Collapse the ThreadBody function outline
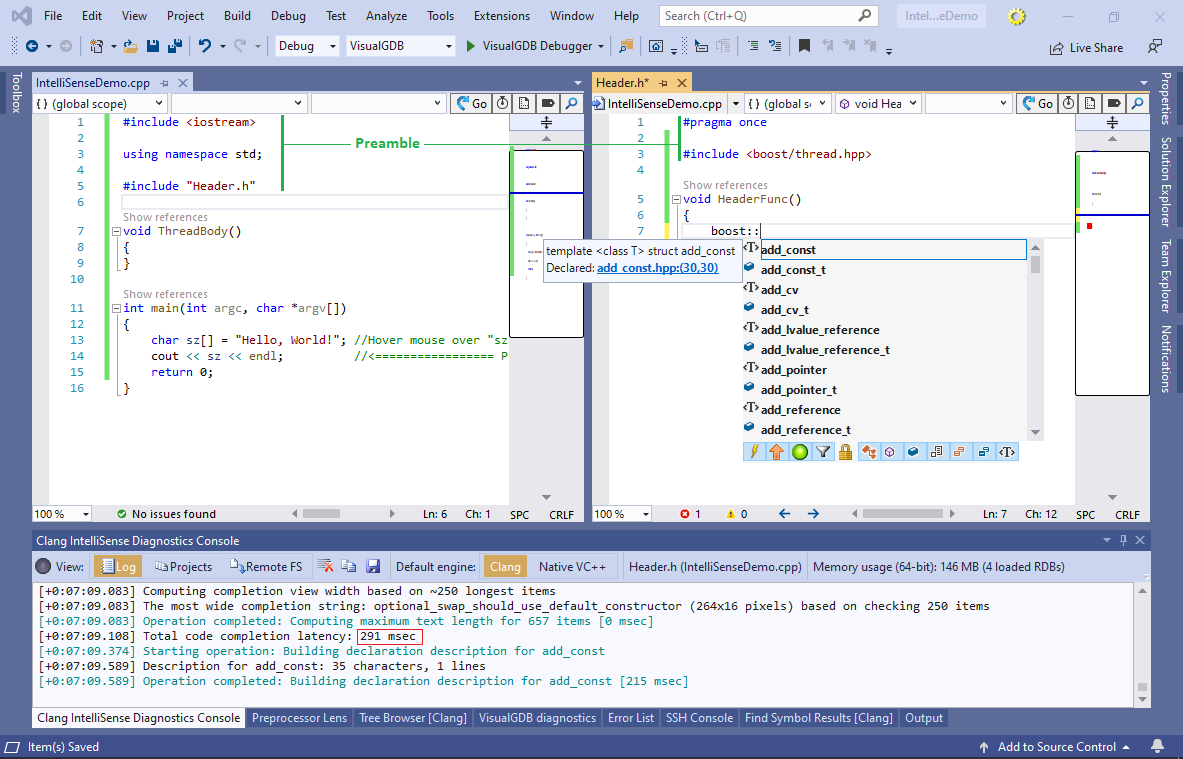The height and width of the screenshot is (759, 1183). (116, 232)
